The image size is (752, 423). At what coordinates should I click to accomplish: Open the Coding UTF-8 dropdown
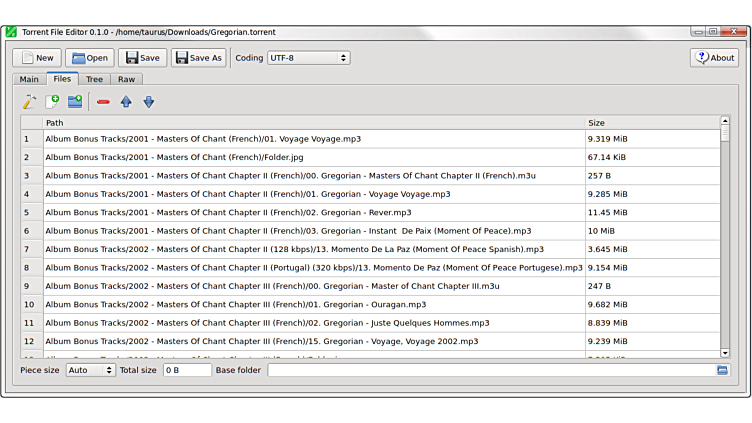point(308,58)
